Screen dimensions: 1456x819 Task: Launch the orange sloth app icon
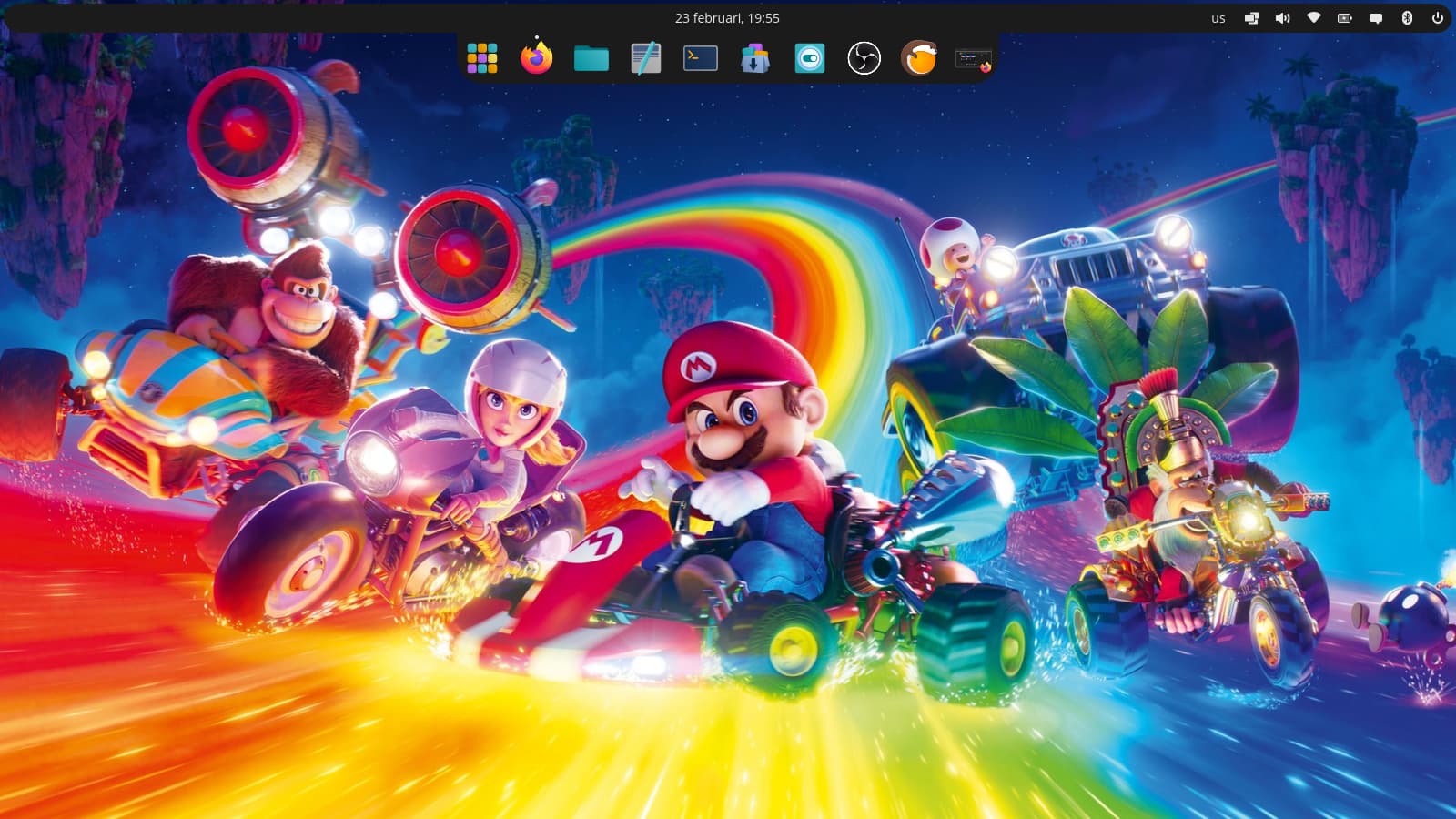coord(919,58)
